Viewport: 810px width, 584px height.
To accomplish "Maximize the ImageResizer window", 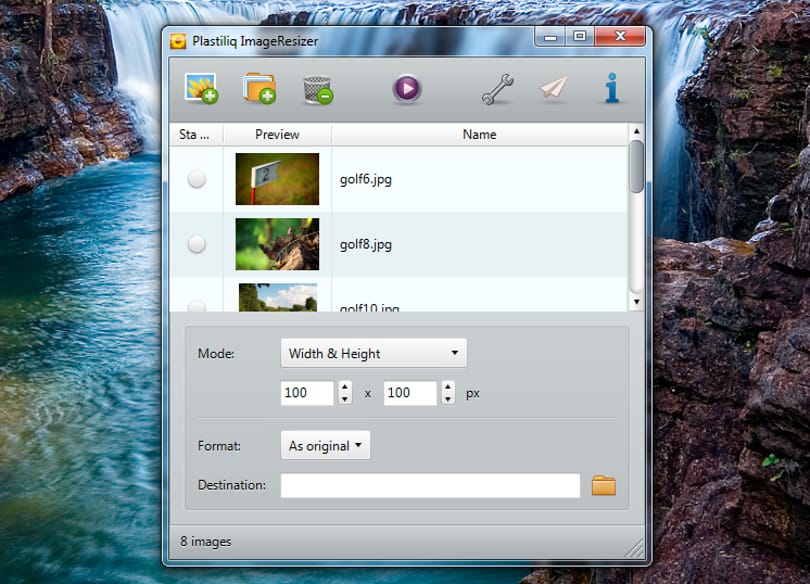I will [x=580, y=37].
